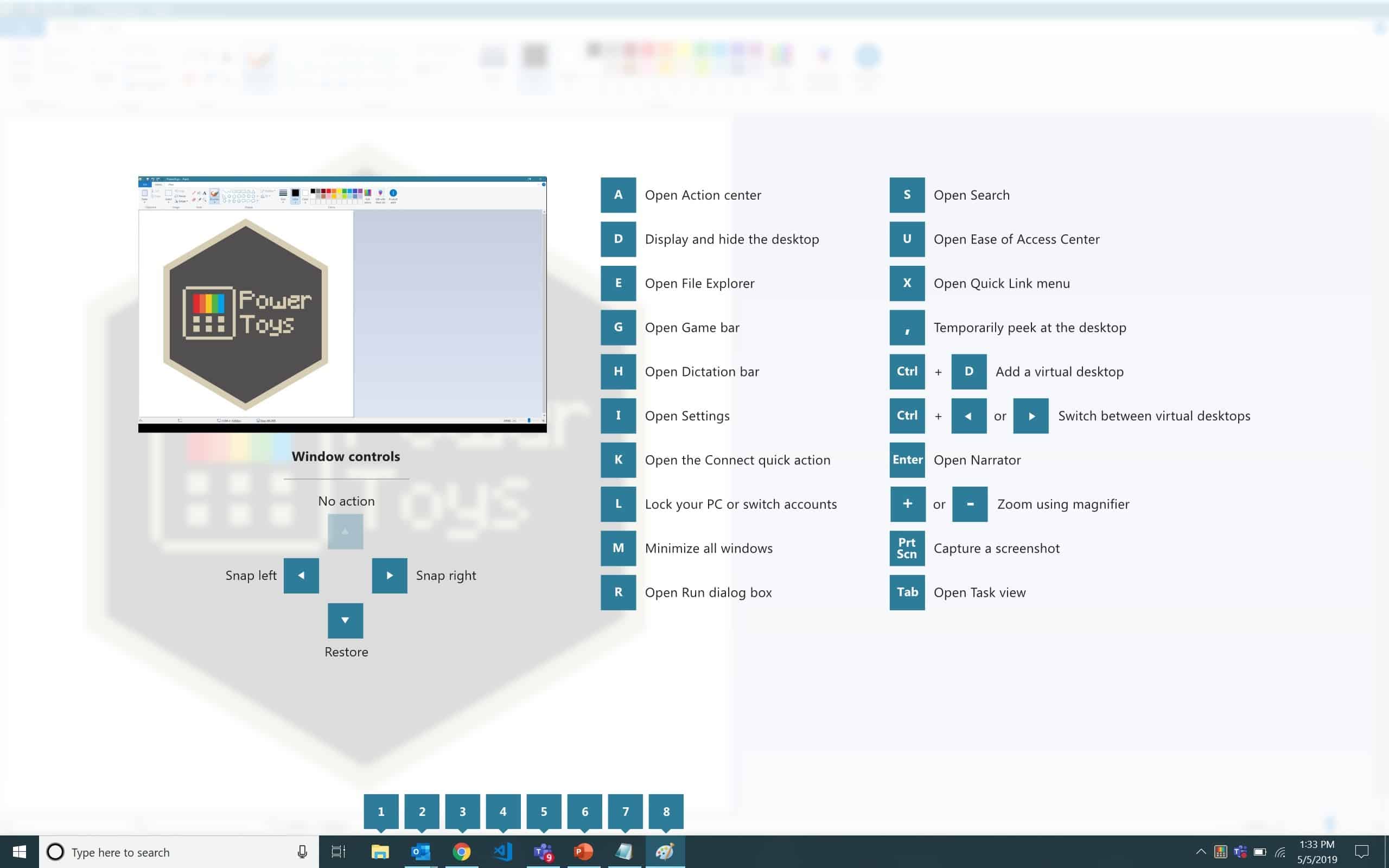The width and height of the screenshot is (1389, 868).
Task: Select page 5 in pagination
Action: click(x=544, y=811)
